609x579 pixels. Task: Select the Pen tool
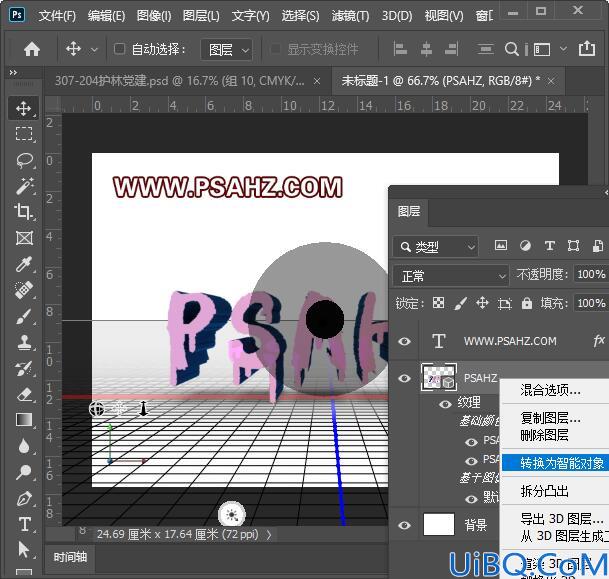point(24,498)
